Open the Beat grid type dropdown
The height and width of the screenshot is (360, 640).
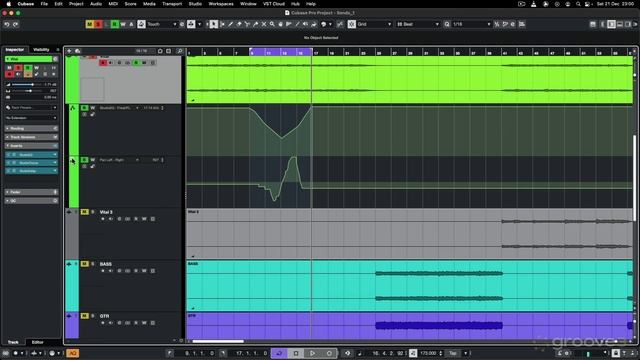click(418, 24)
